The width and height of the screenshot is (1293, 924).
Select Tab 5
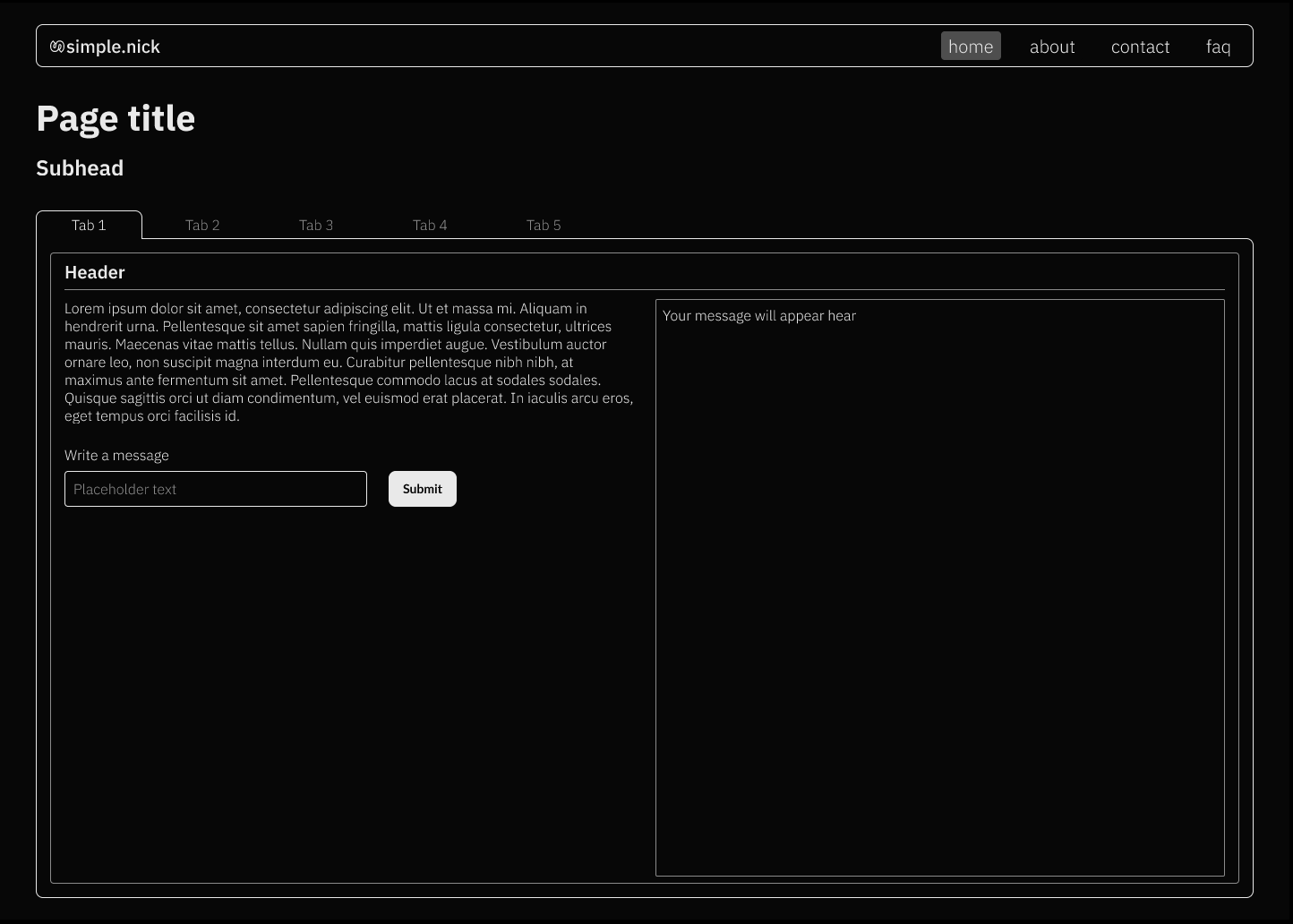(544, 225)
